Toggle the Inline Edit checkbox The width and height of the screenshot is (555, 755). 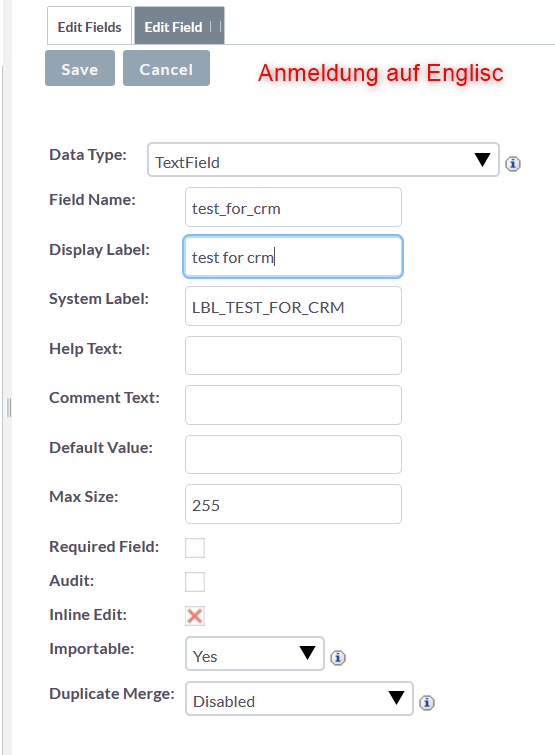click(x=195, y=616)
